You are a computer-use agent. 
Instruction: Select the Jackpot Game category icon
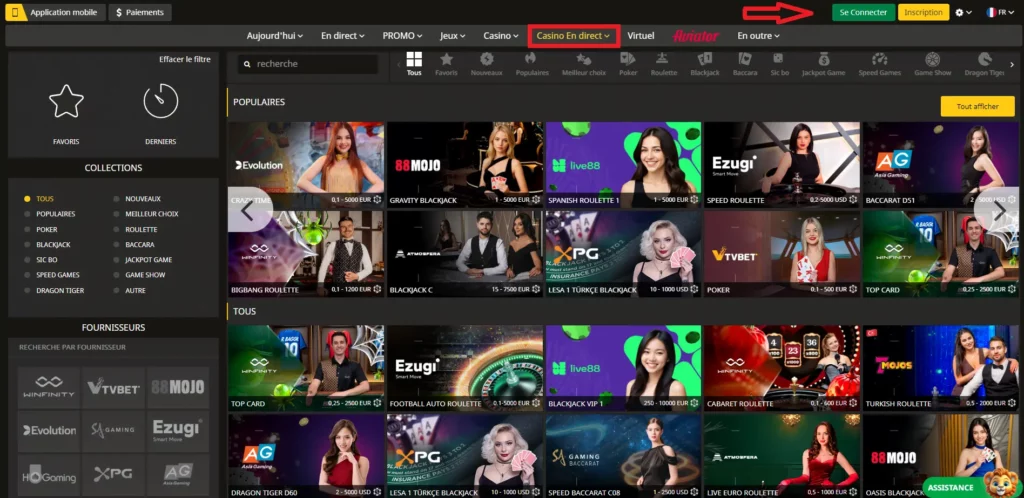pos(823,63)
